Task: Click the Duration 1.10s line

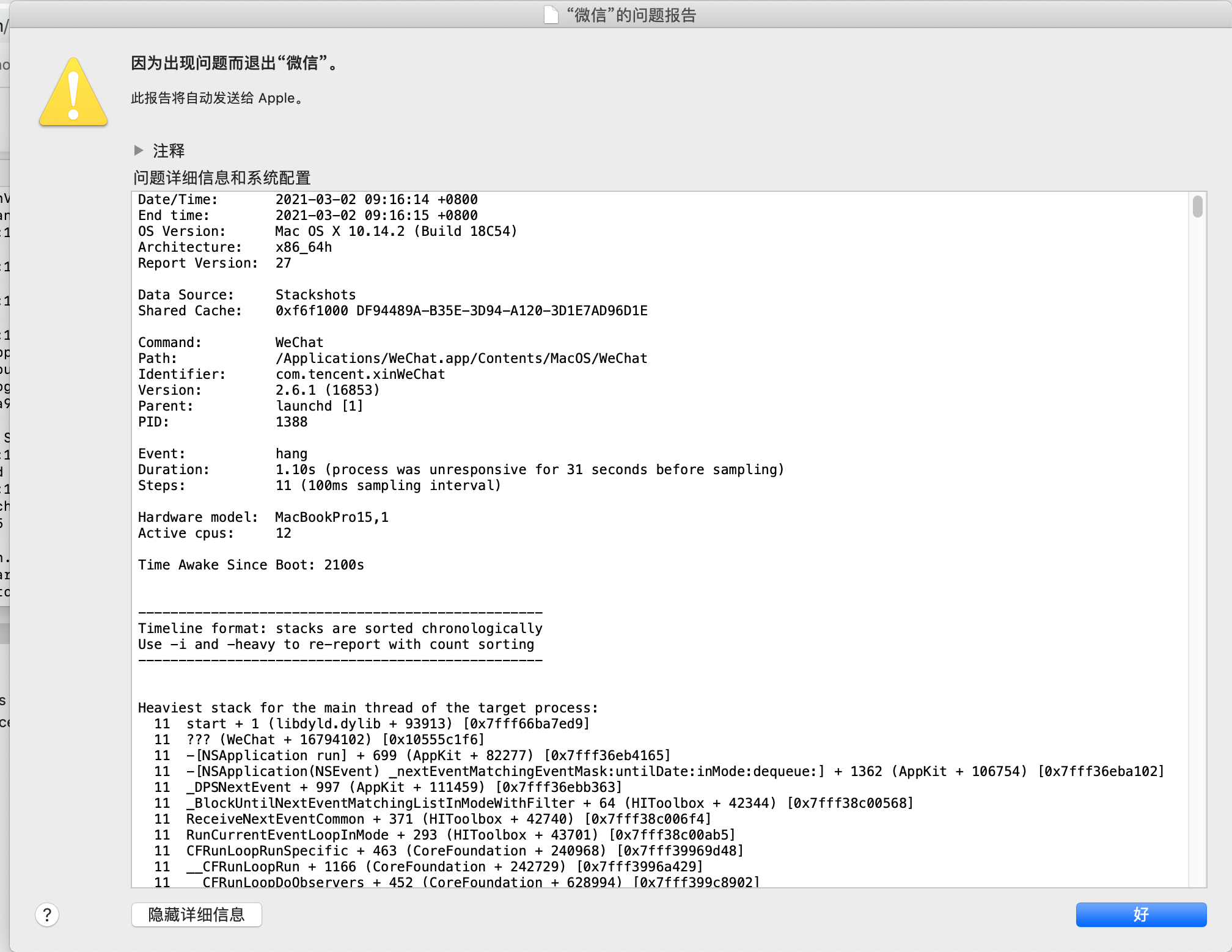Action: point(461,470)
